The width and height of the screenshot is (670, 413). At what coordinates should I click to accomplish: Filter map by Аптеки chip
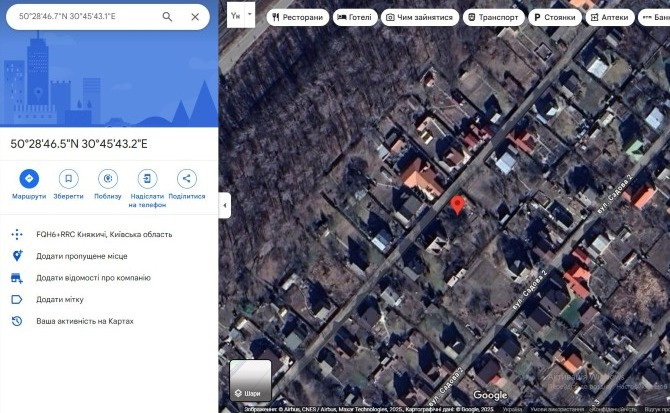pyautogui.click(x=609, y=18)
